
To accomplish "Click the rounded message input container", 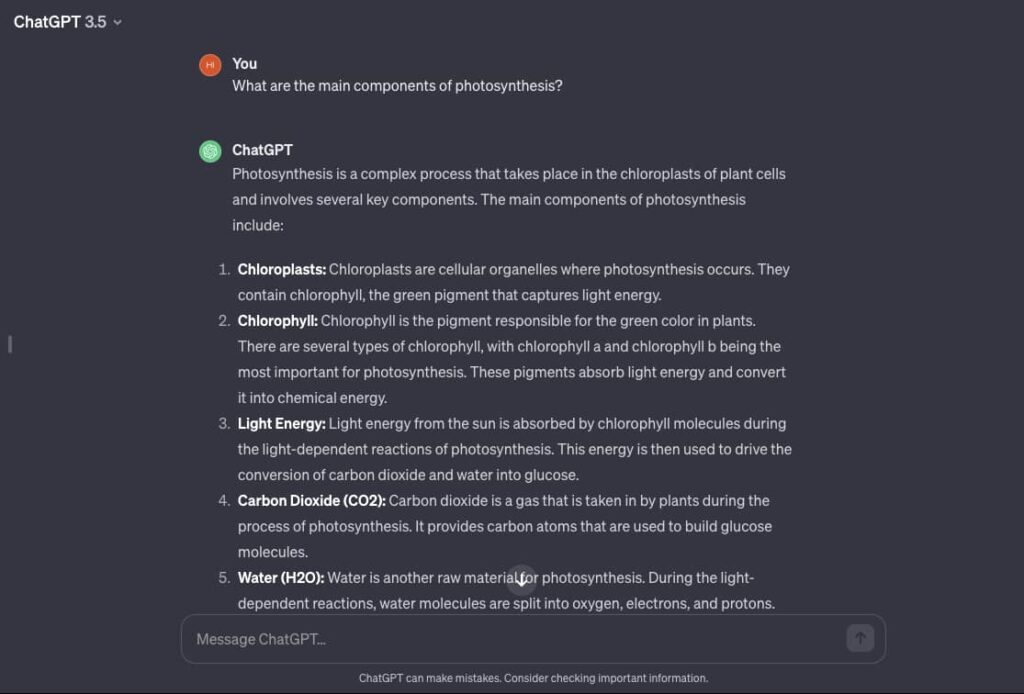I will pos(532,638).
